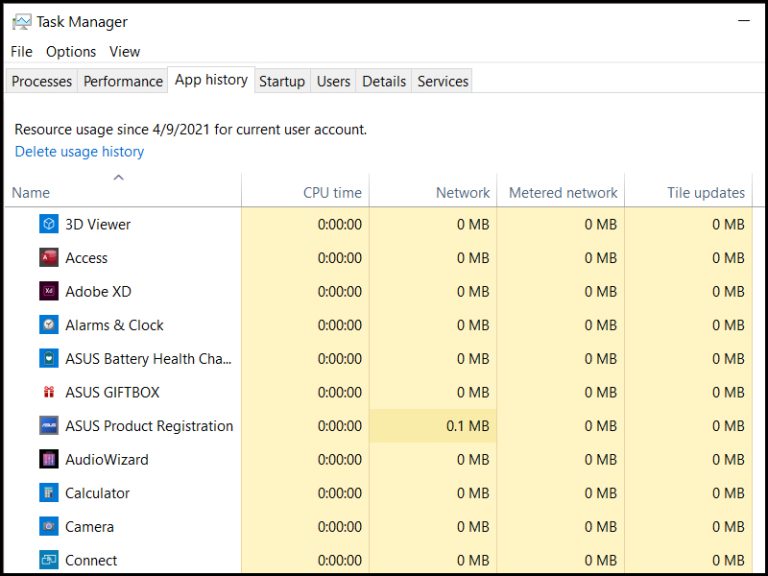Select the AudioWizard row name

point(107,460)
